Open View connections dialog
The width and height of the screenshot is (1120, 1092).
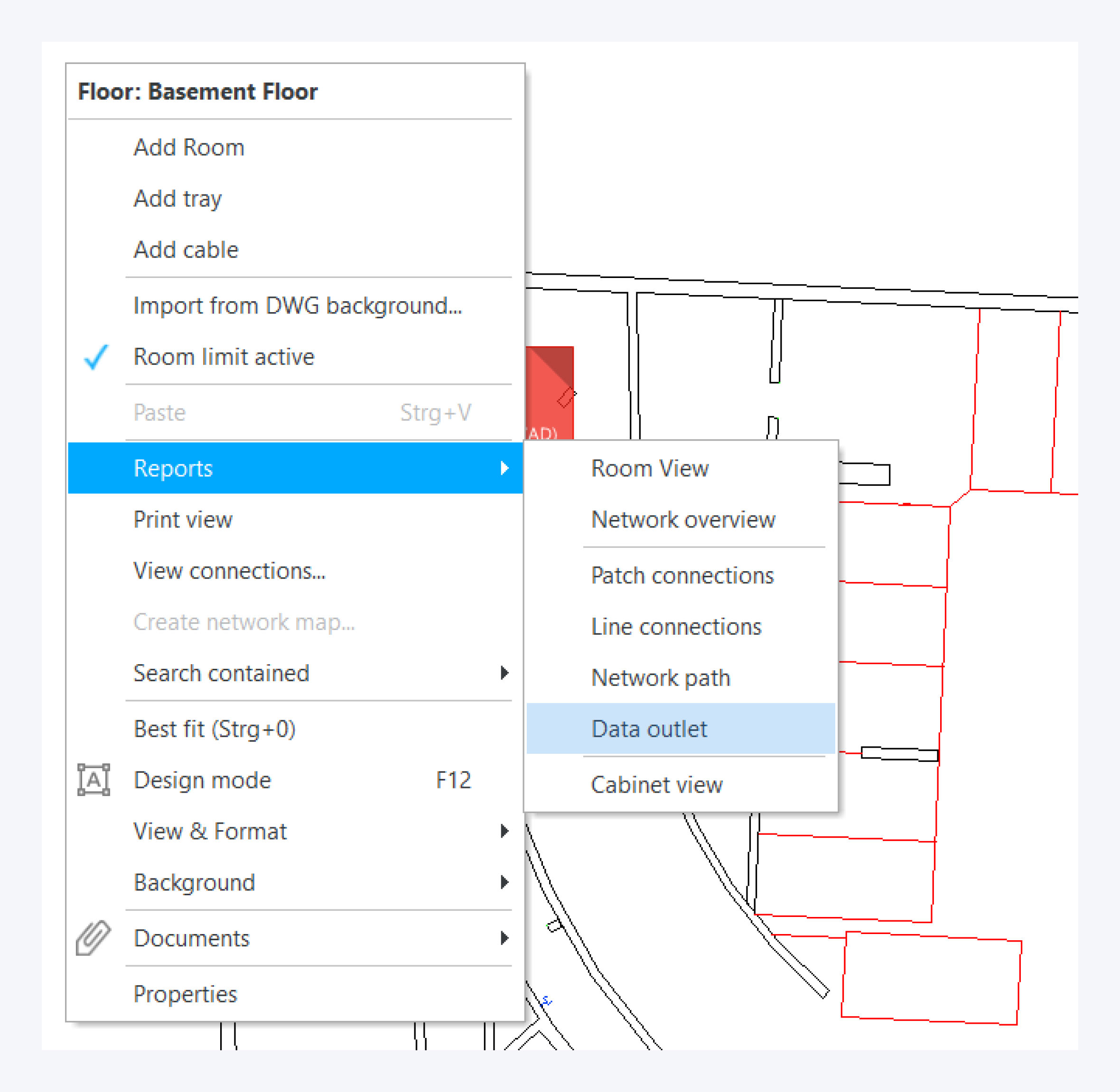click(x=229, y=571)
